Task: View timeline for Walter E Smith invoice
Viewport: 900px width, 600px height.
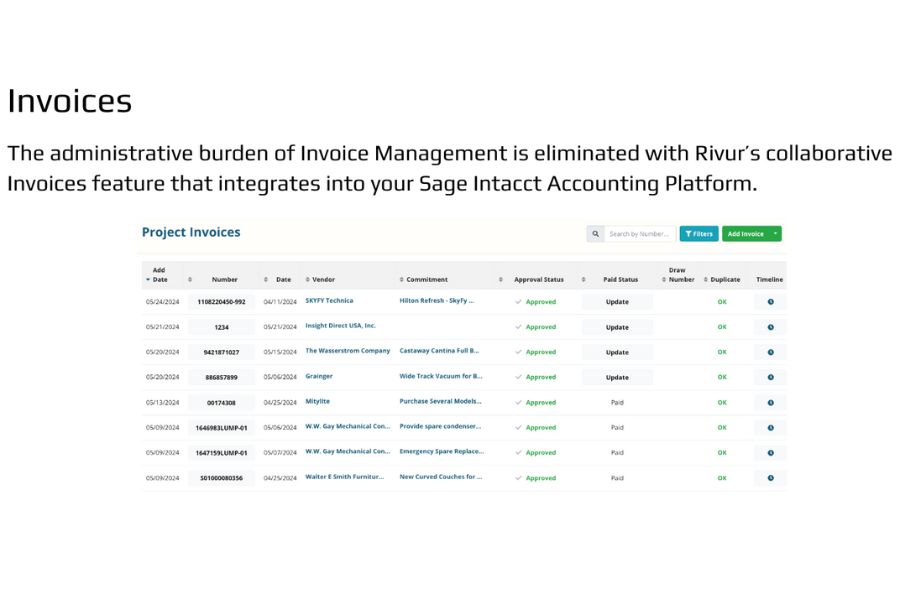Action: tap(770, 478)
